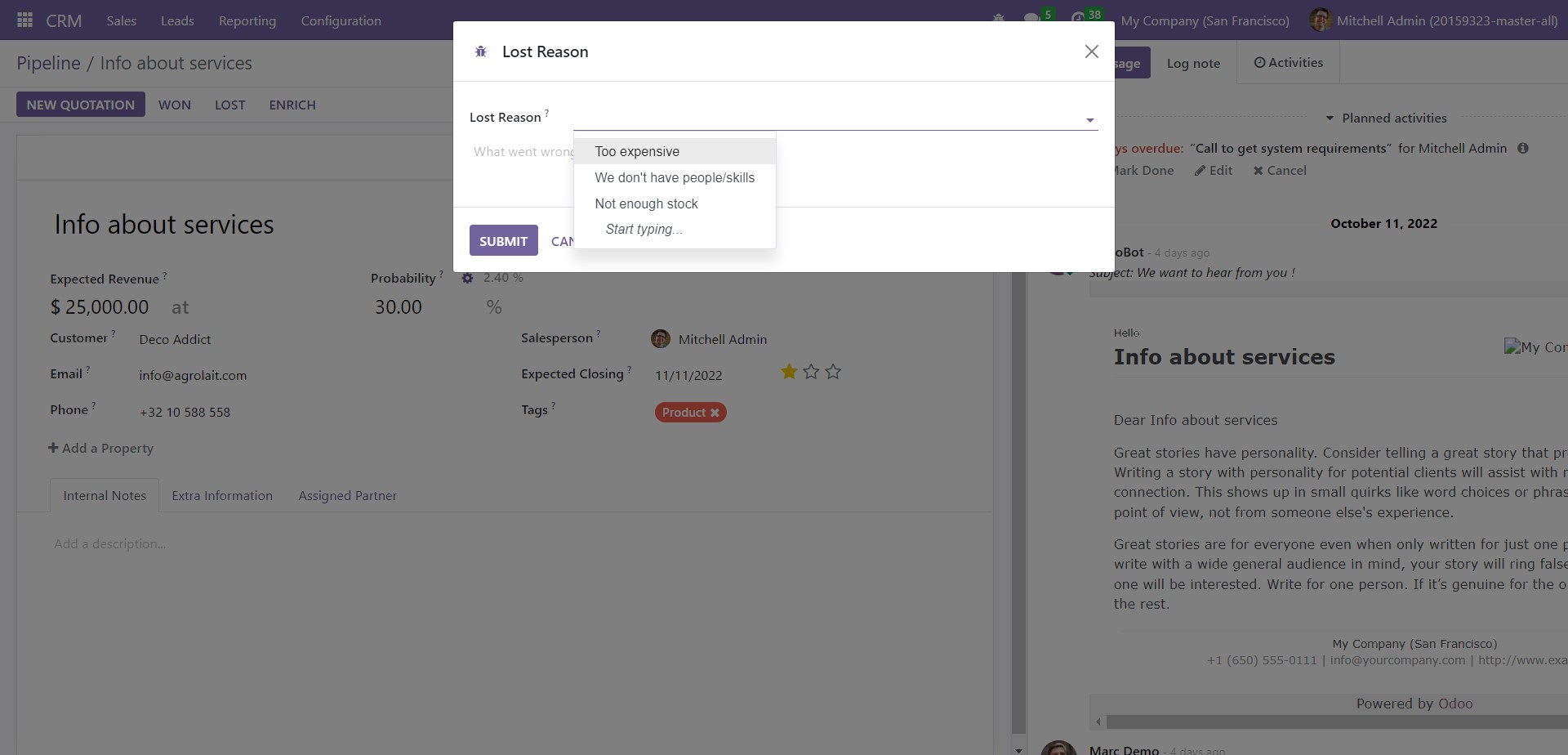1568x755 pixels.
Task: Mark the opportunity as WON
Action: (x=175, y=105)
